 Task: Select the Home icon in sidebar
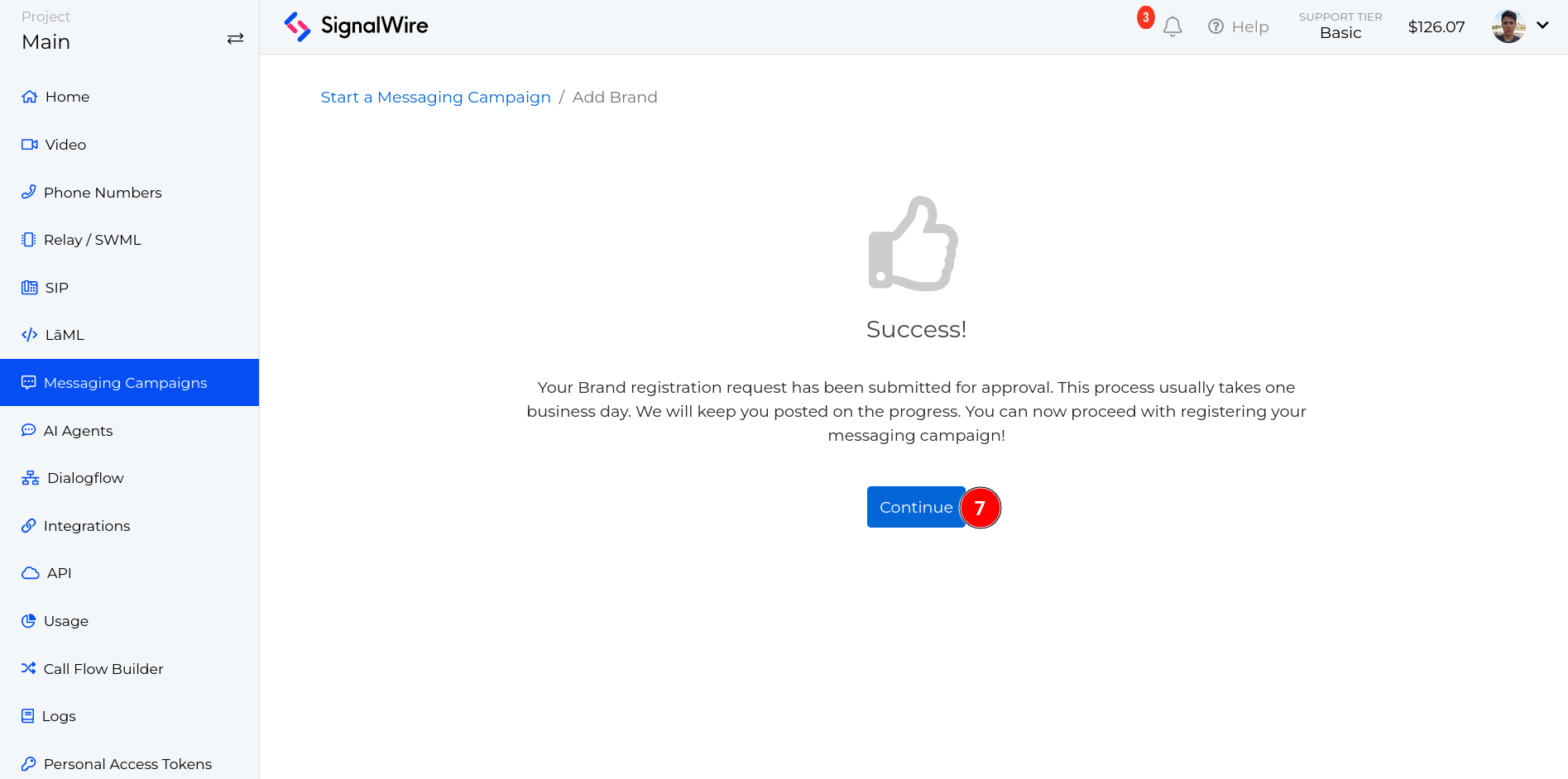click(x=29, y=96)
